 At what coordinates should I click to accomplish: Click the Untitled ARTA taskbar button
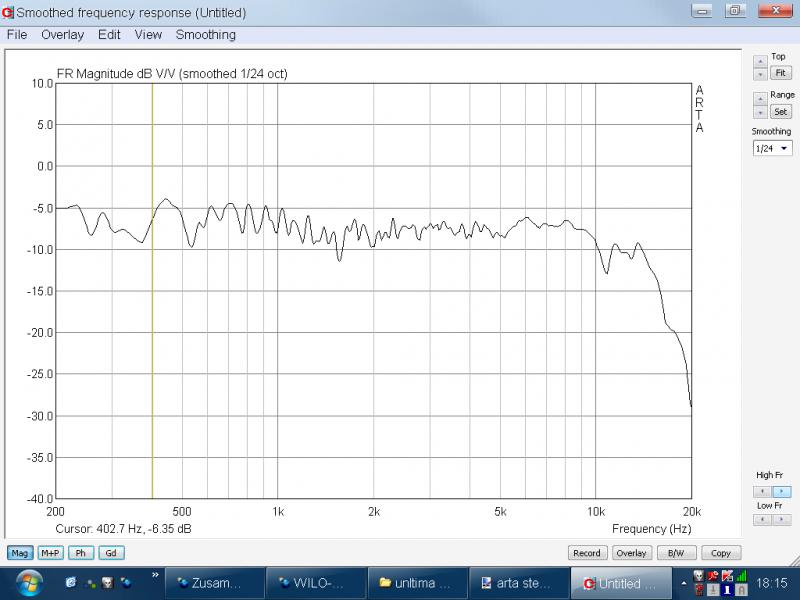[621, 583]
